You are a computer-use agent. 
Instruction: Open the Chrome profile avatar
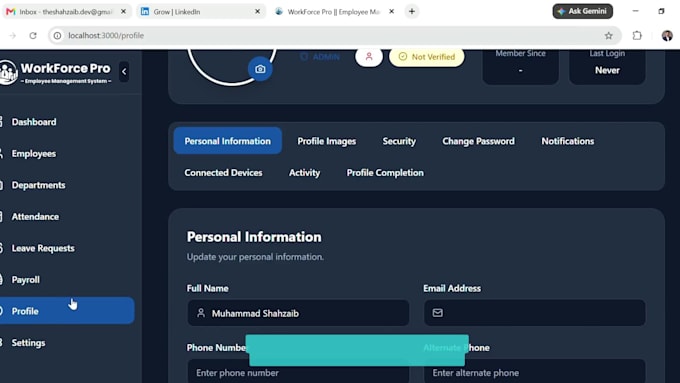coord(667,36)
